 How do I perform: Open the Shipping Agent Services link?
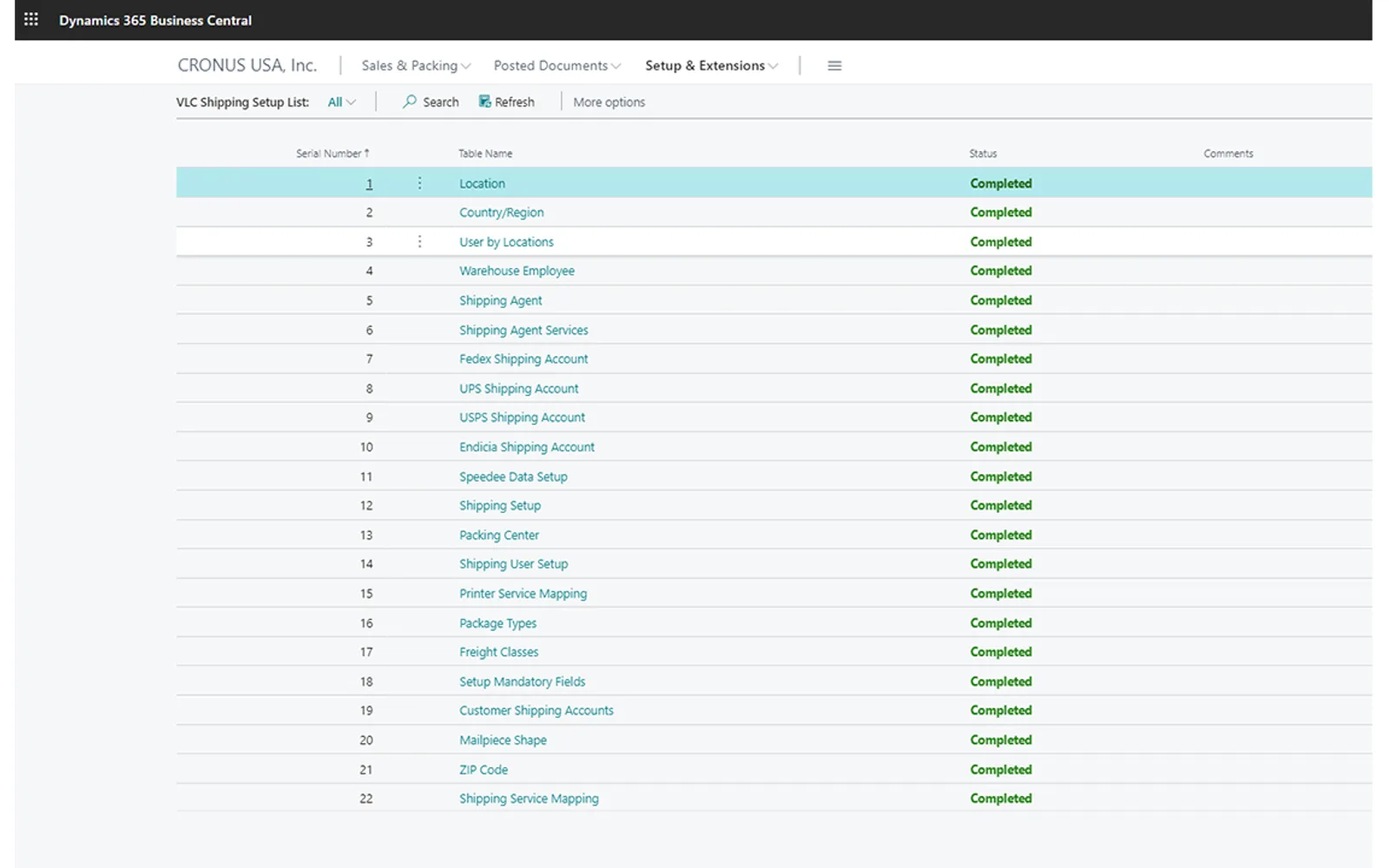coord(523,330)
